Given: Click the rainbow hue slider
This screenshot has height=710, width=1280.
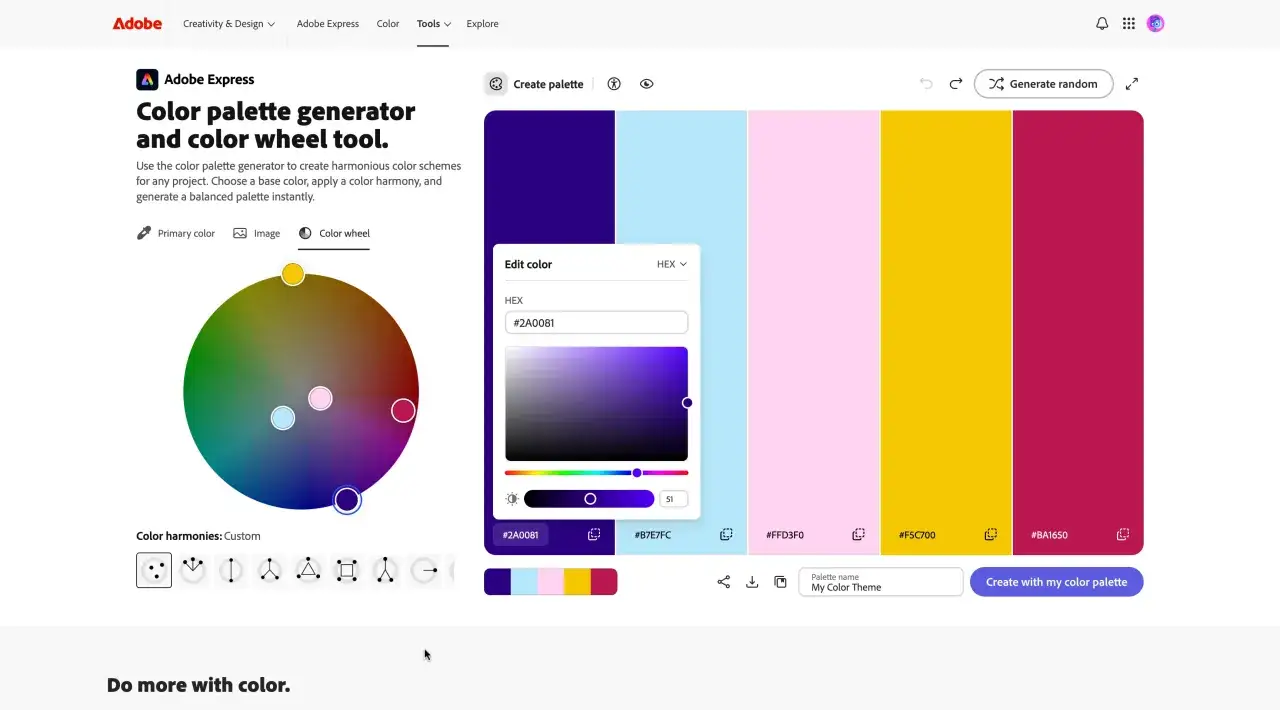Looking at the screenshot, I should [596, 473].
